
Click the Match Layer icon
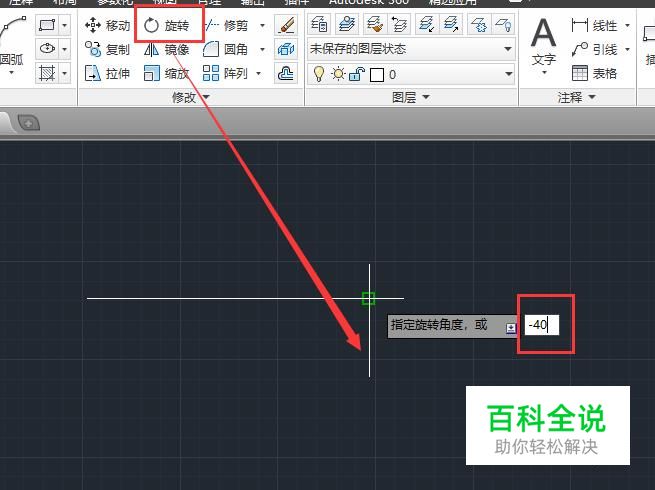(x=375, y=25)
